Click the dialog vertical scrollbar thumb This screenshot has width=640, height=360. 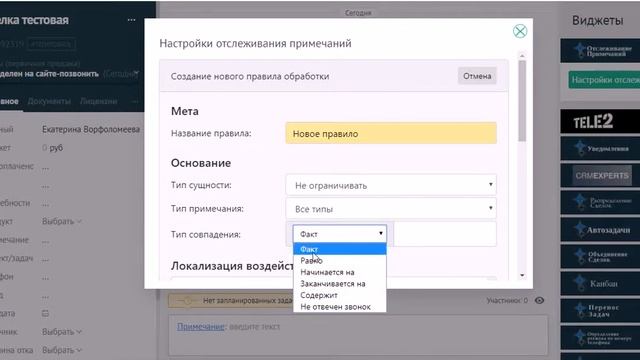522,101
